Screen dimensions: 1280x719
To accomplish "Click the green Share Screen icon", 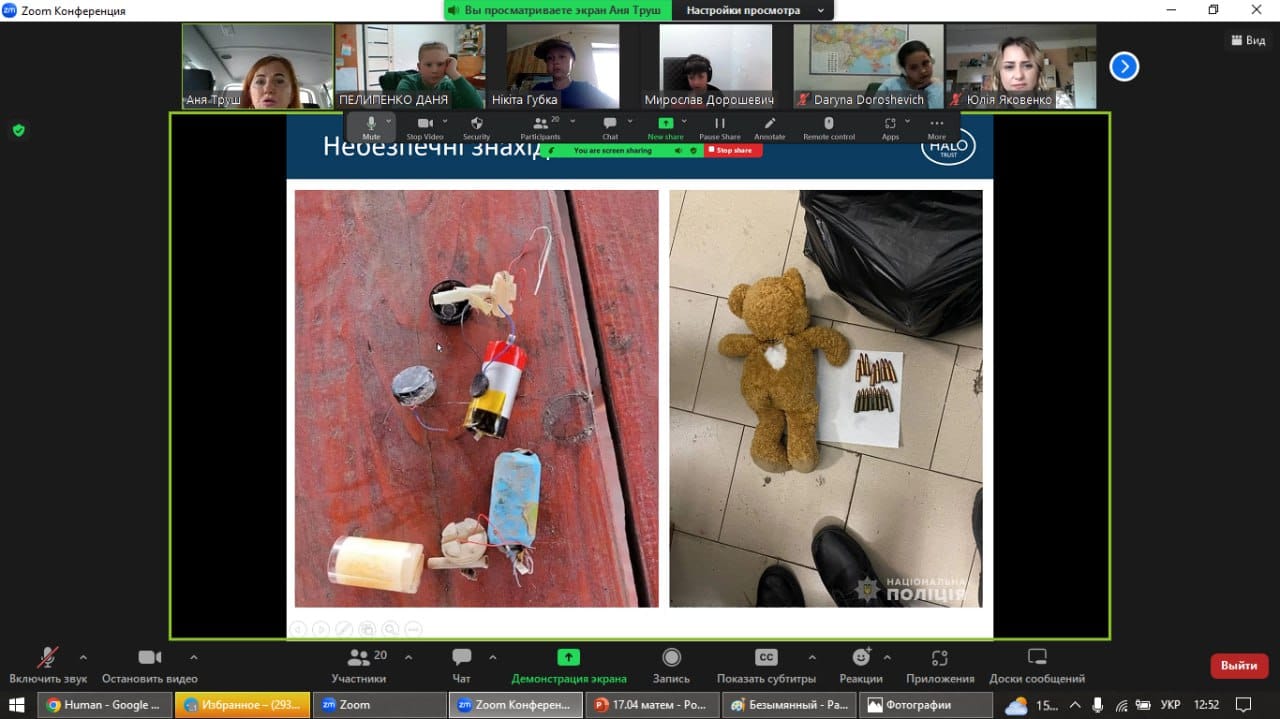I will (x=568, y=658).
